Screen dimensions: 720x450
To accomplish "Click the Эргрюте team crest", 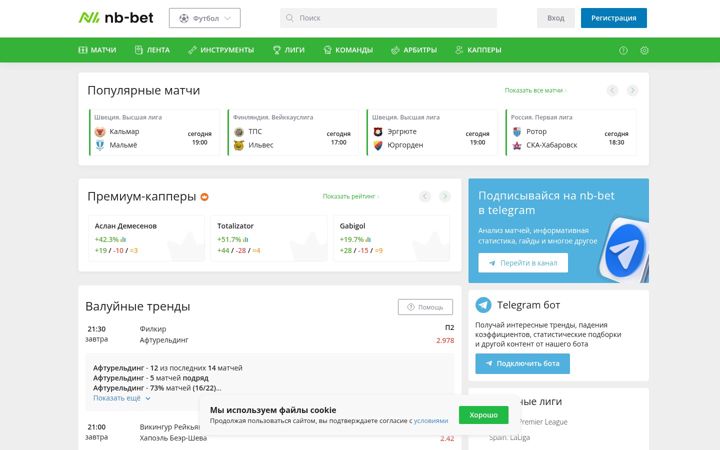I will pyautogui.click(x=378, y=132).
